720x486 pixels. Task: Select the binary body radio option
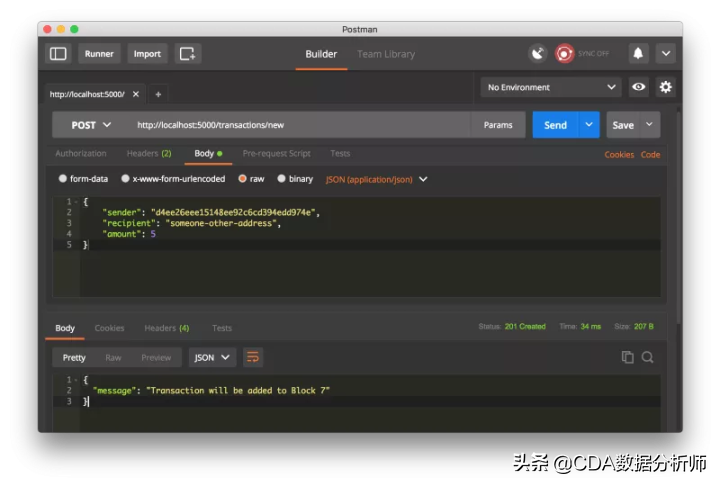click(x=281, y=178)
